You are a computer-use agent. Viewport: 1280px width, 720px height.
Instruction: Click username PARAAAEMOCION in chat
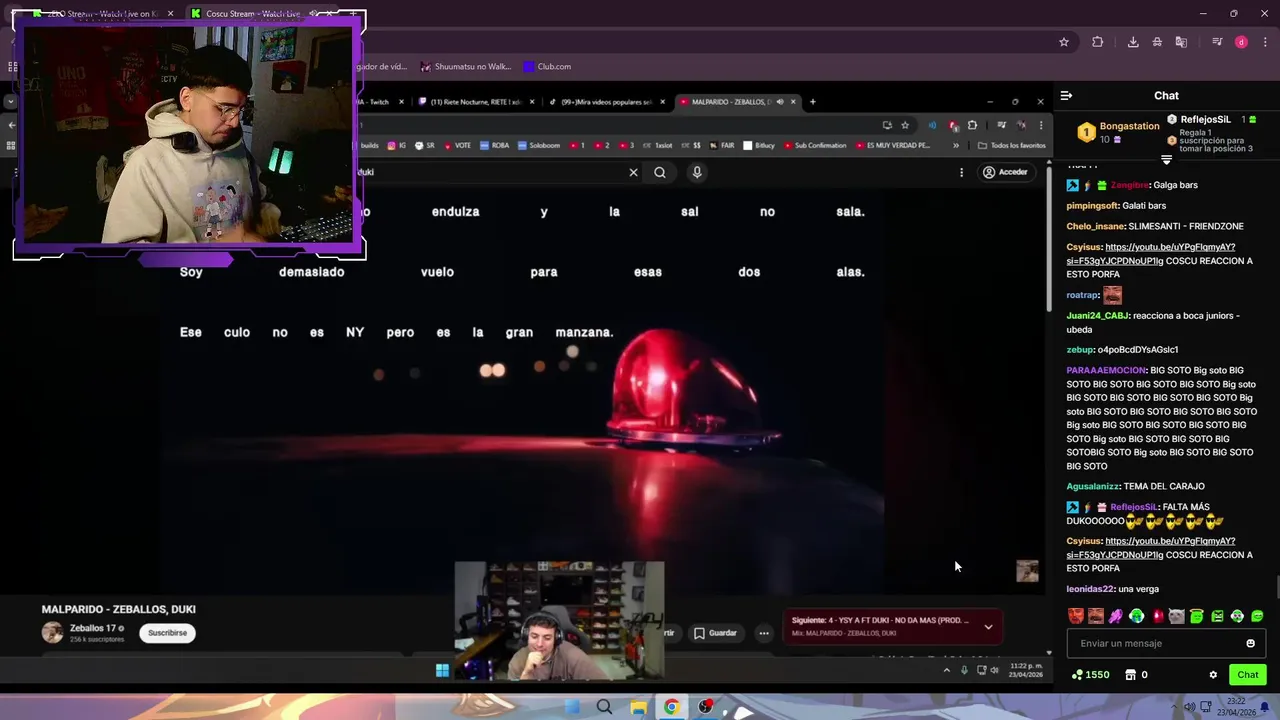click(x=1106, y=370)
